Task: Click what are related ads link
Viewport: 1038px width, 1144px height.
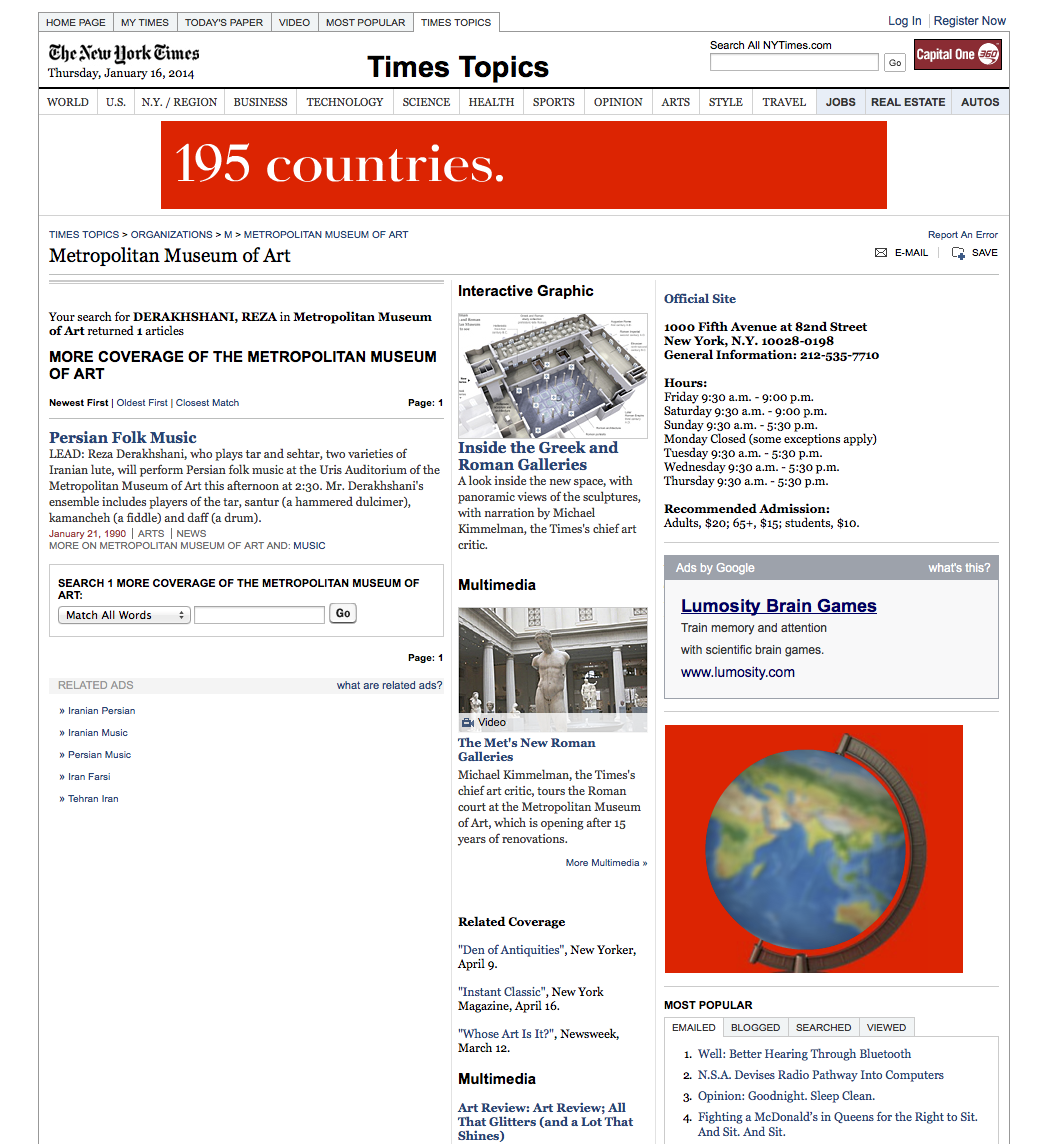Action: point(390,685)
